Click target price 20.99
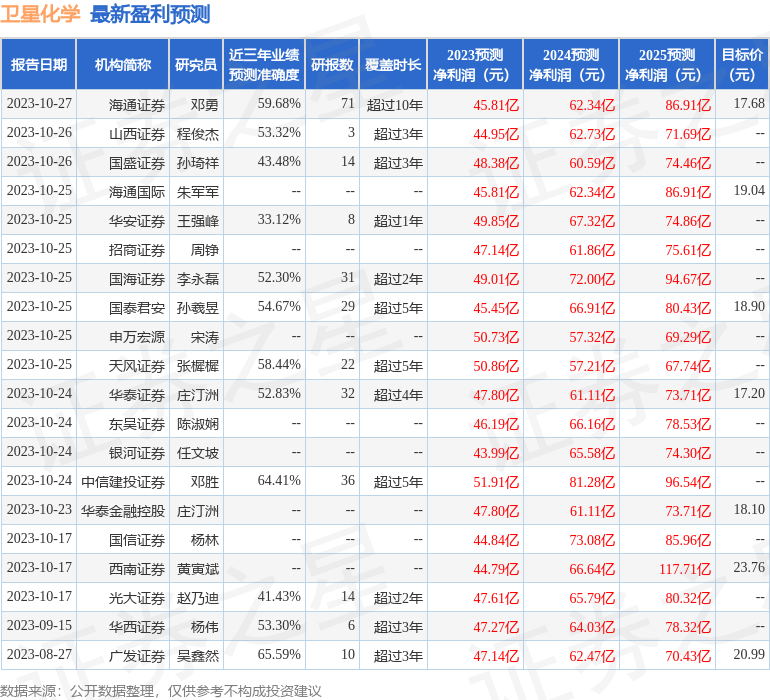Viewport: 770px width, 700px height. (749, 654)
